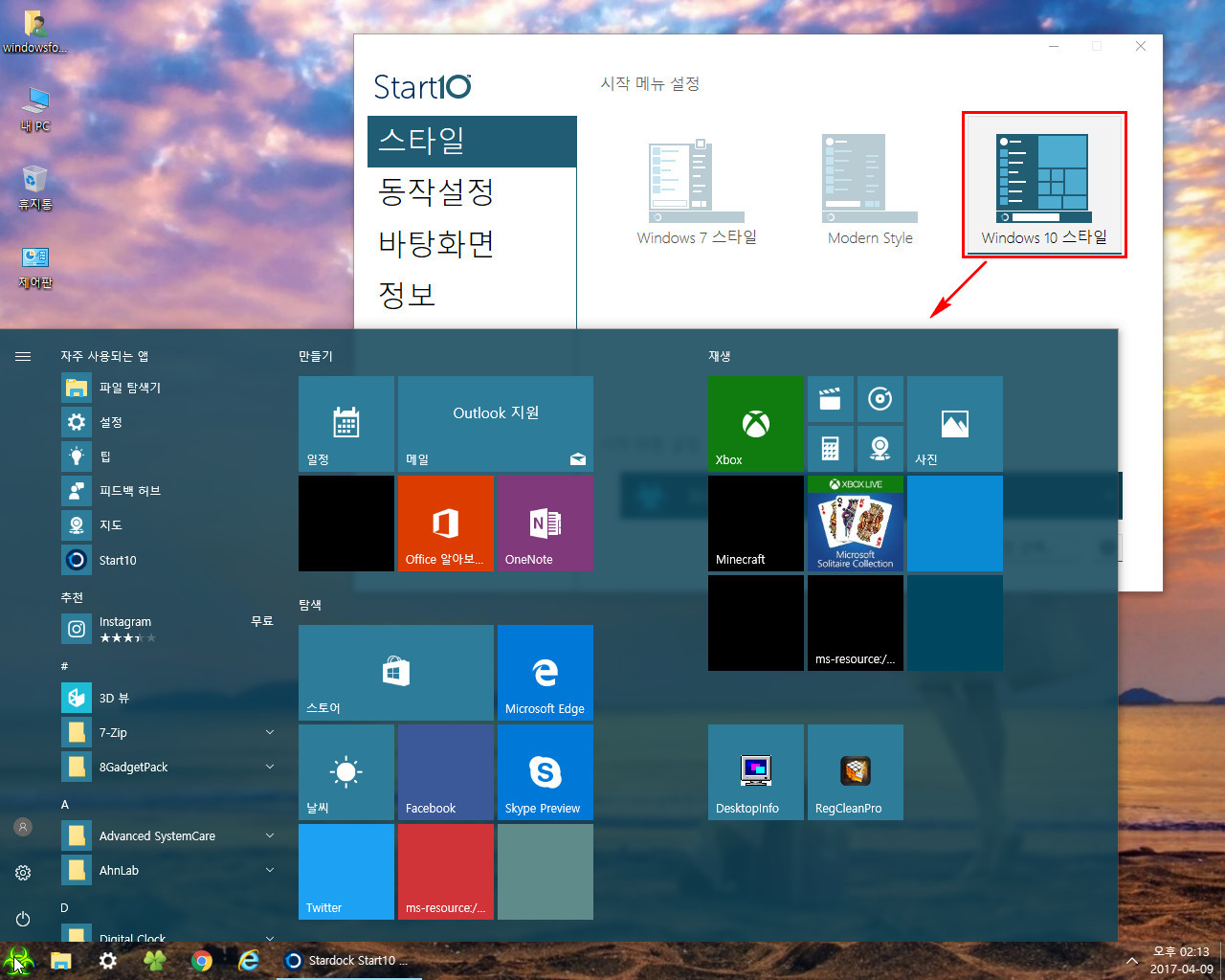This screenshot has width=1225, height=980.
Task: Open the 스토어 tile
Action: [395, 672]
